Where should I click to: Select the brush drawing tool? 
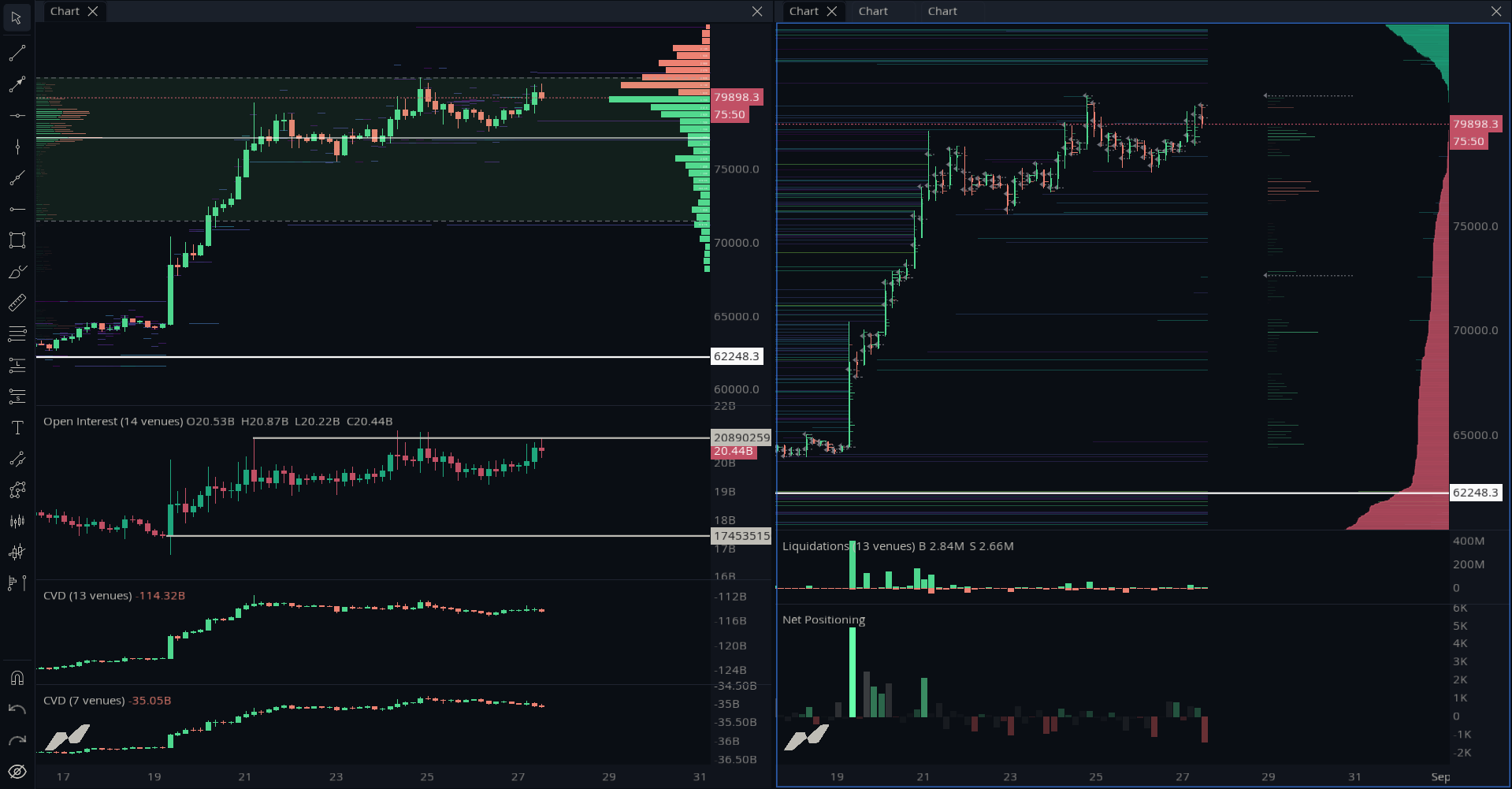tap(17, 272)
